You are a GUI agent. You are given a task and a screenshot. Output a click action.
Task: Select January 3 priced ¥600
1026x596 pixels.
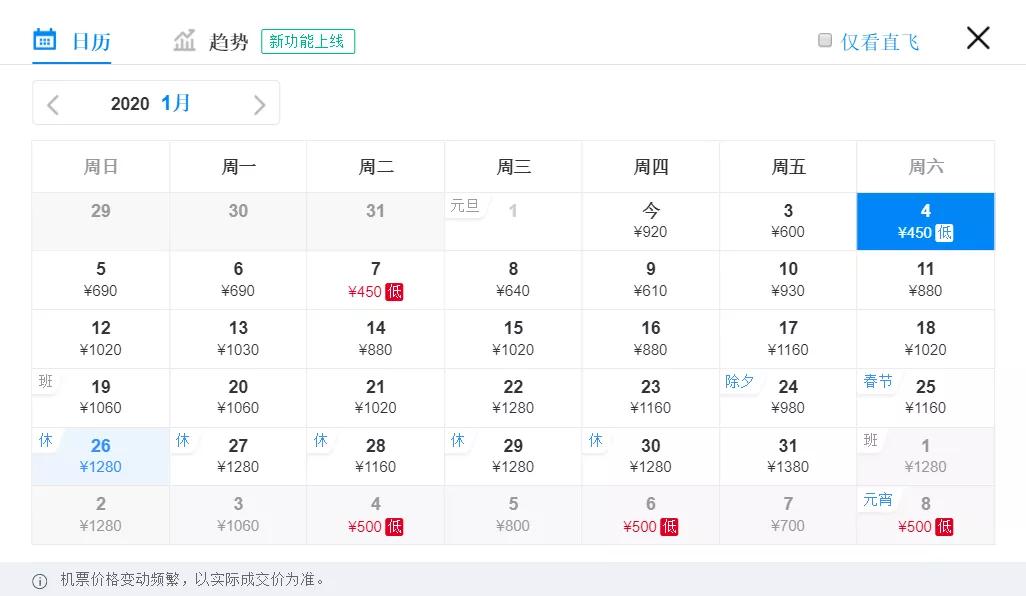[x=788, y=221]
